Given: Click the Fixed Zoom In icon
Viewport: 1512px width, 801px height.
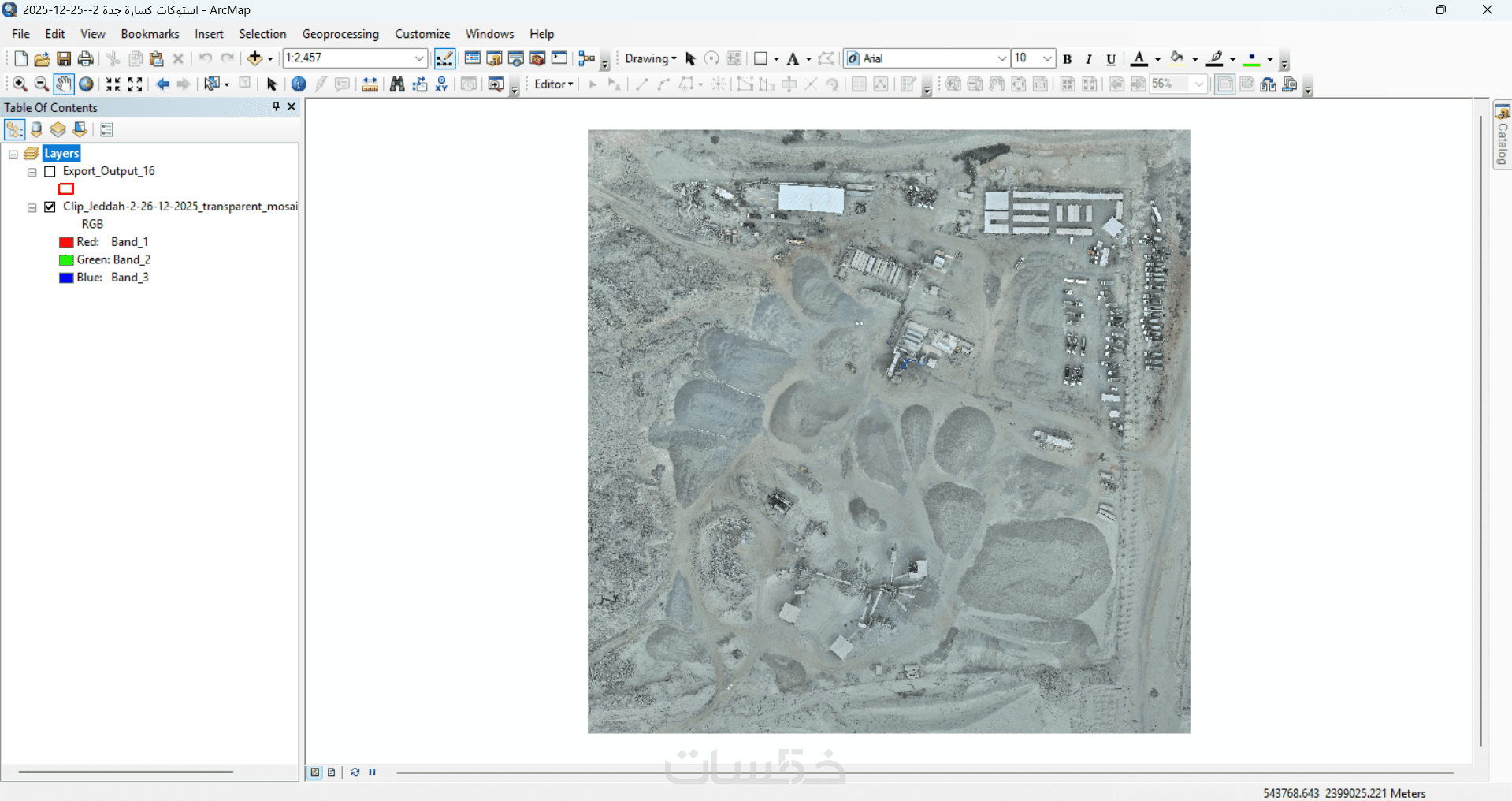Looking at the screenshot, I should pyautogui.click(x=113, y=84).
